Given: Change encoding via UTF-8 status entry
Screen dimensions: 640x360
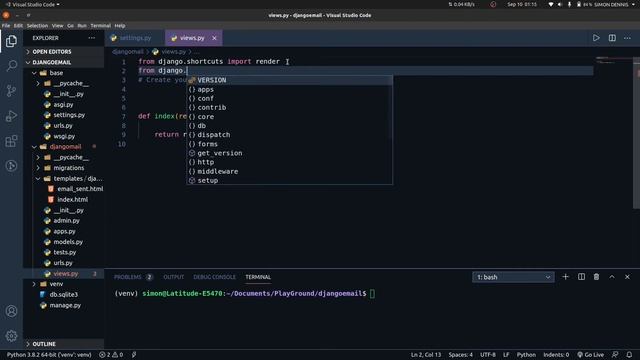Looking at the screenshot, I should coord(488,355).
